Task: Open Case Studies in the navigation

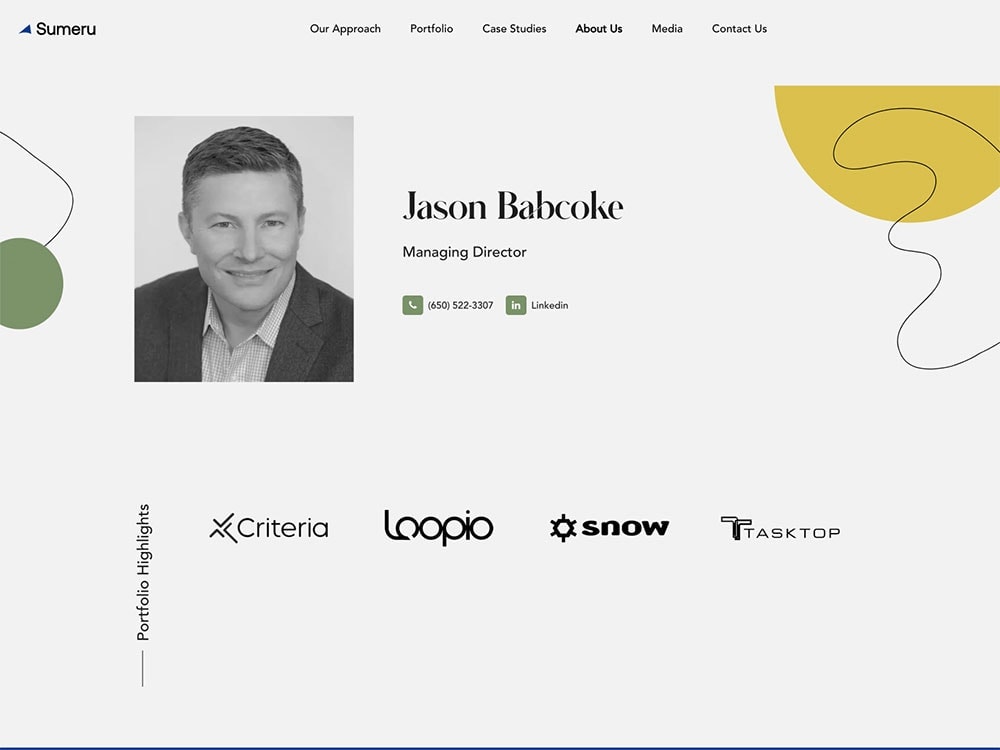Action: coord(514,29)
